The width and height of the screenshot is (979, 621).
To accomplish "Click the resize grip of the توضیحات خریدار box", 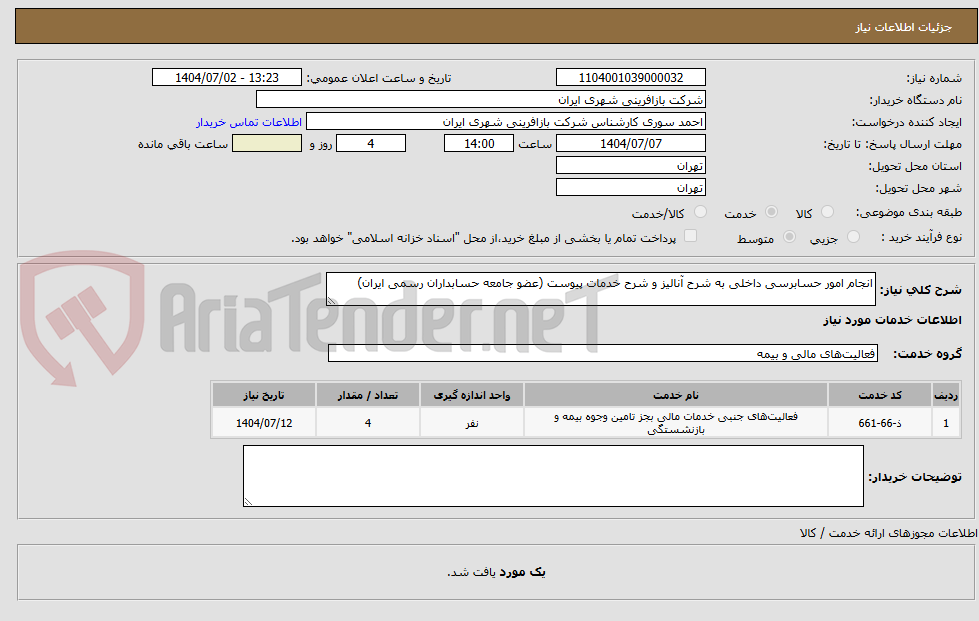I will tap(251, 501).
